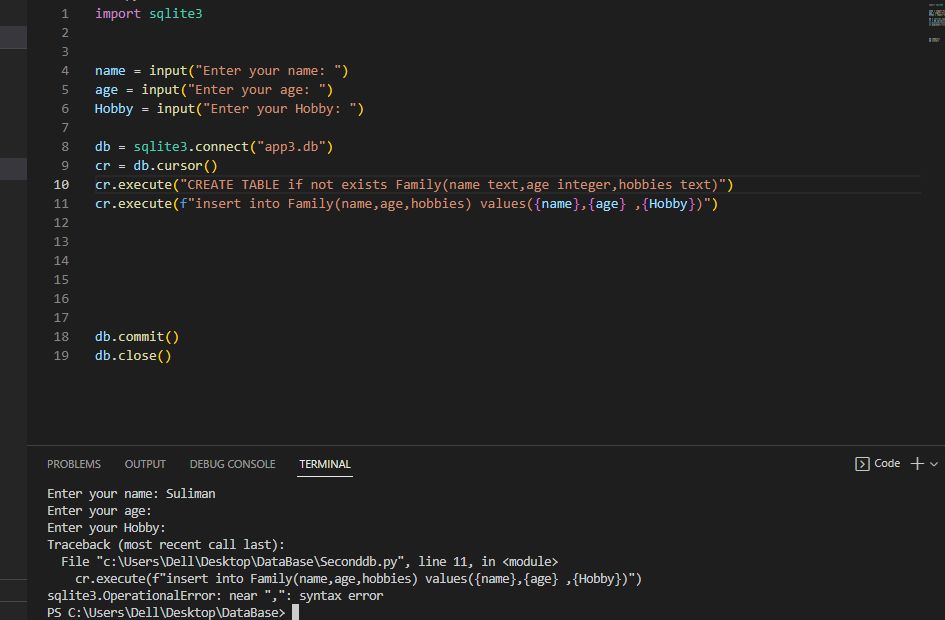945x620 pixels.
Task: Switch to the PROBLEMS panel tab
Action: tap(74, 464)
